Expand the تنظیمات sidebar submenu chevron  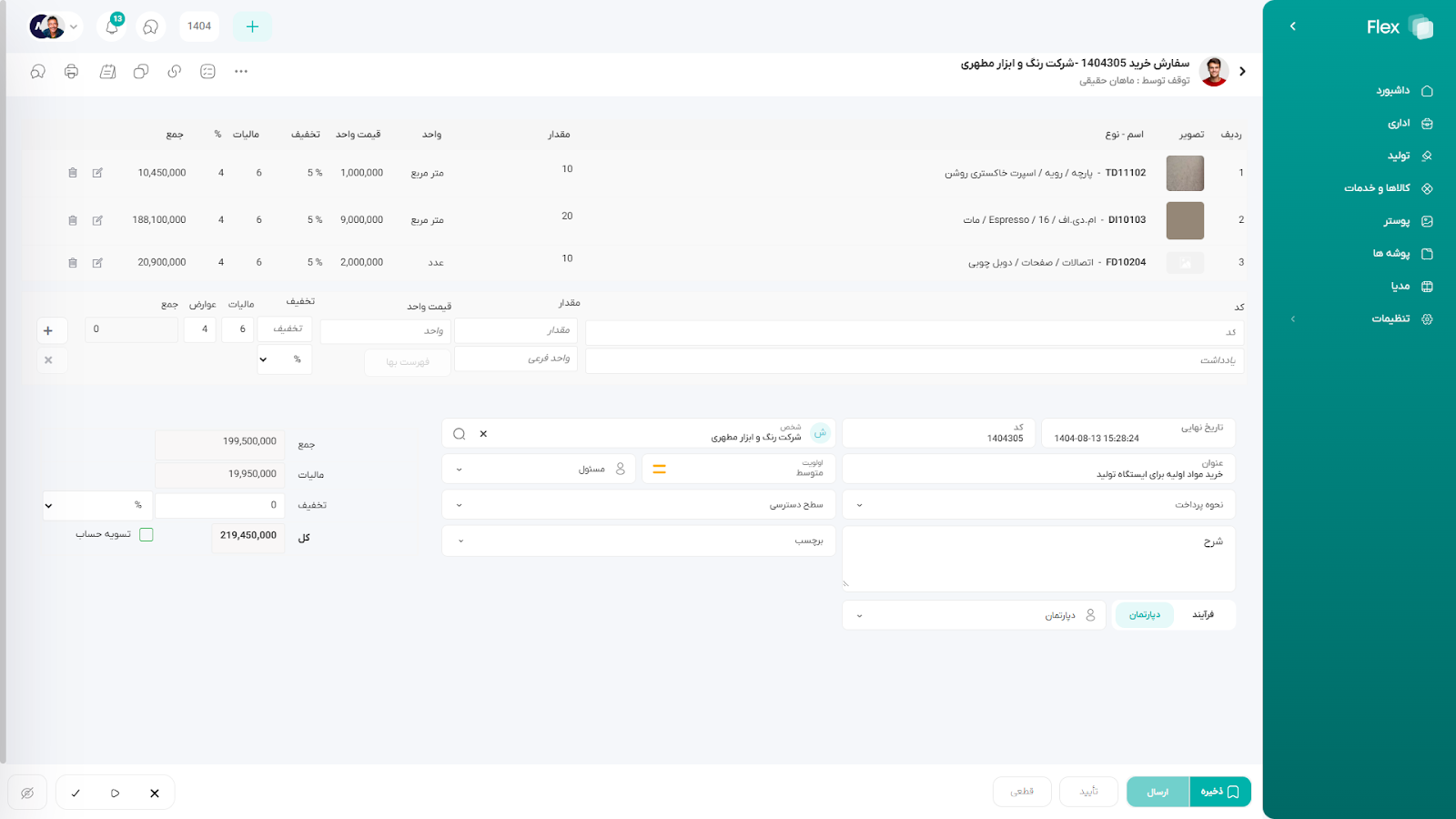point(1293,319)
